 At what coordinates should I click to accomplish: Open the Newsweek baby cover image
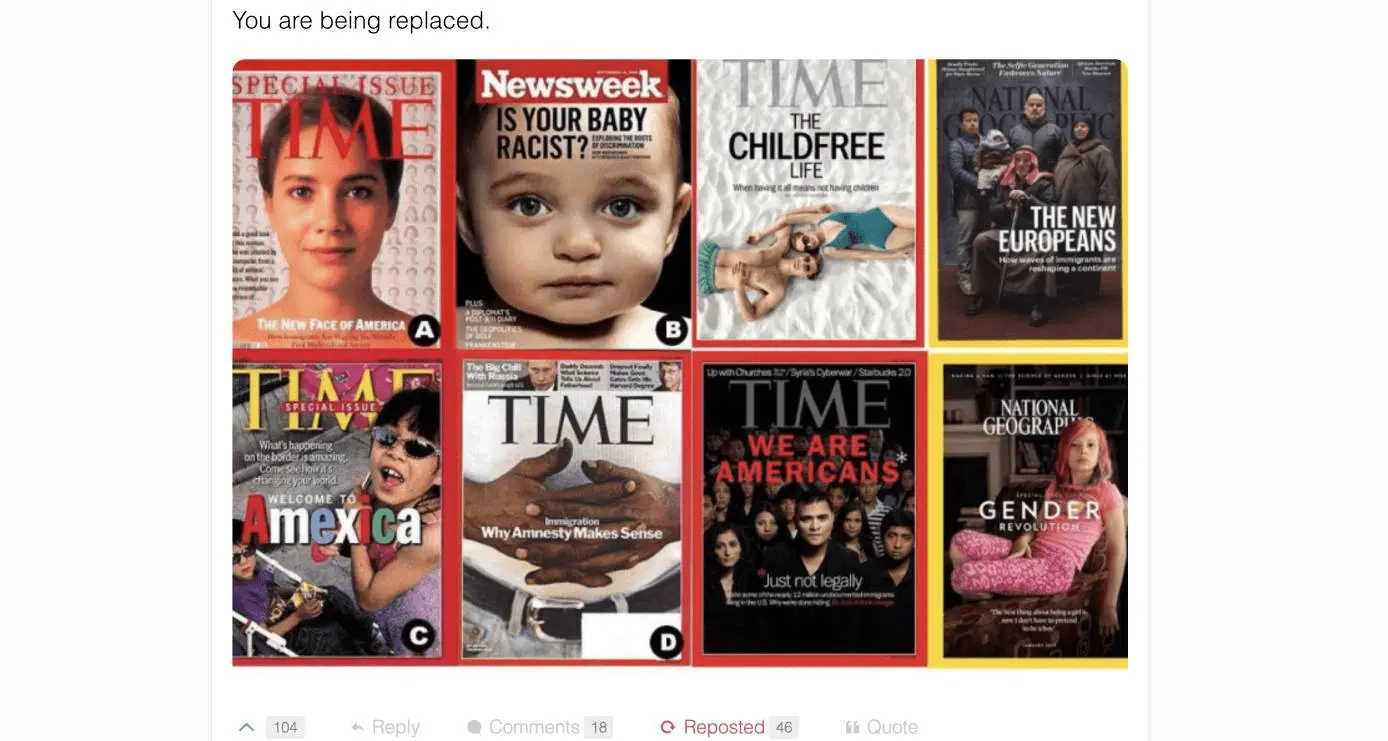574,204
